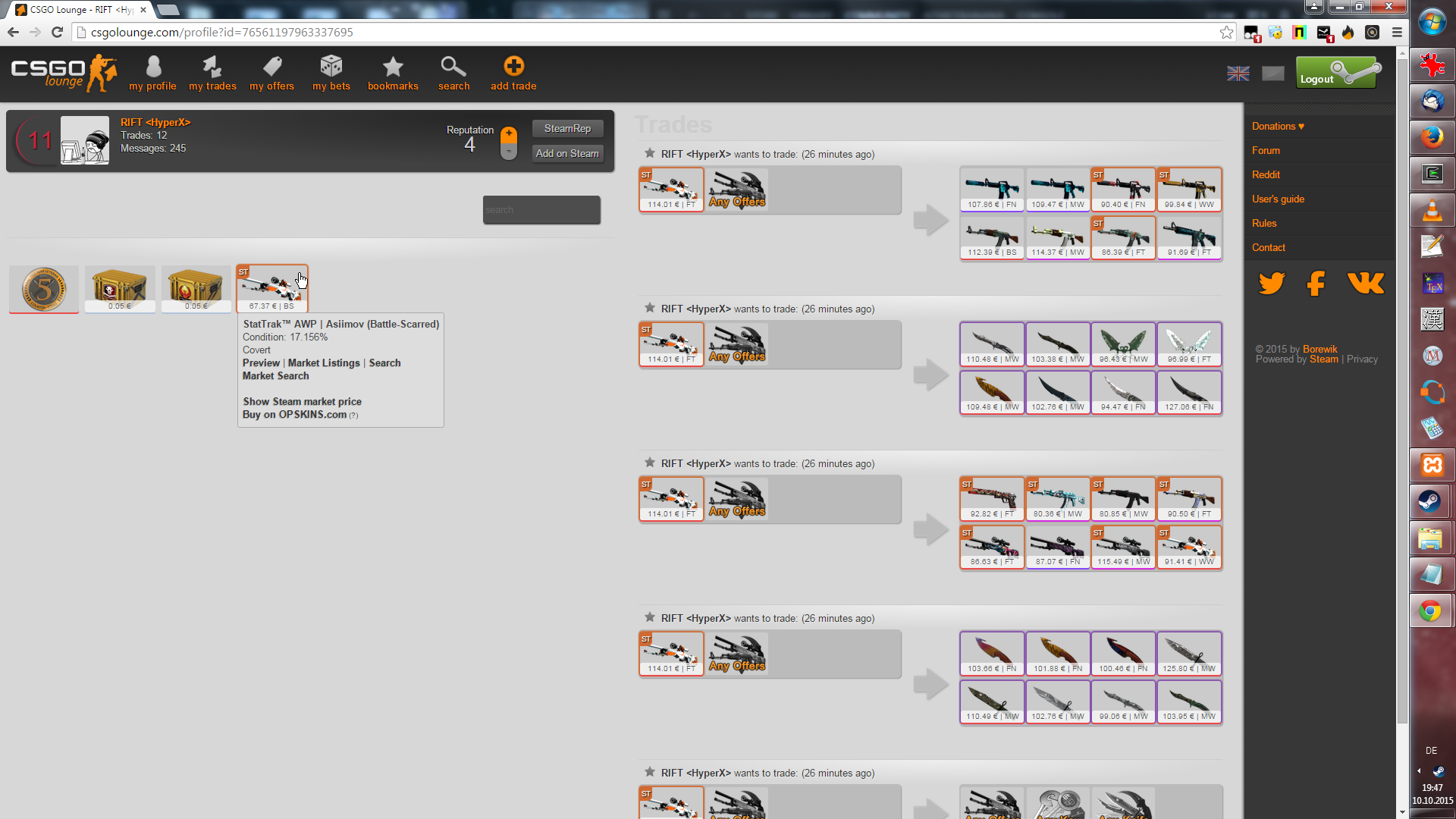This screenshot has height=819, width=1456.
Task: Select English language flag
Action: pyautogui.click(x=1238, y=74)
